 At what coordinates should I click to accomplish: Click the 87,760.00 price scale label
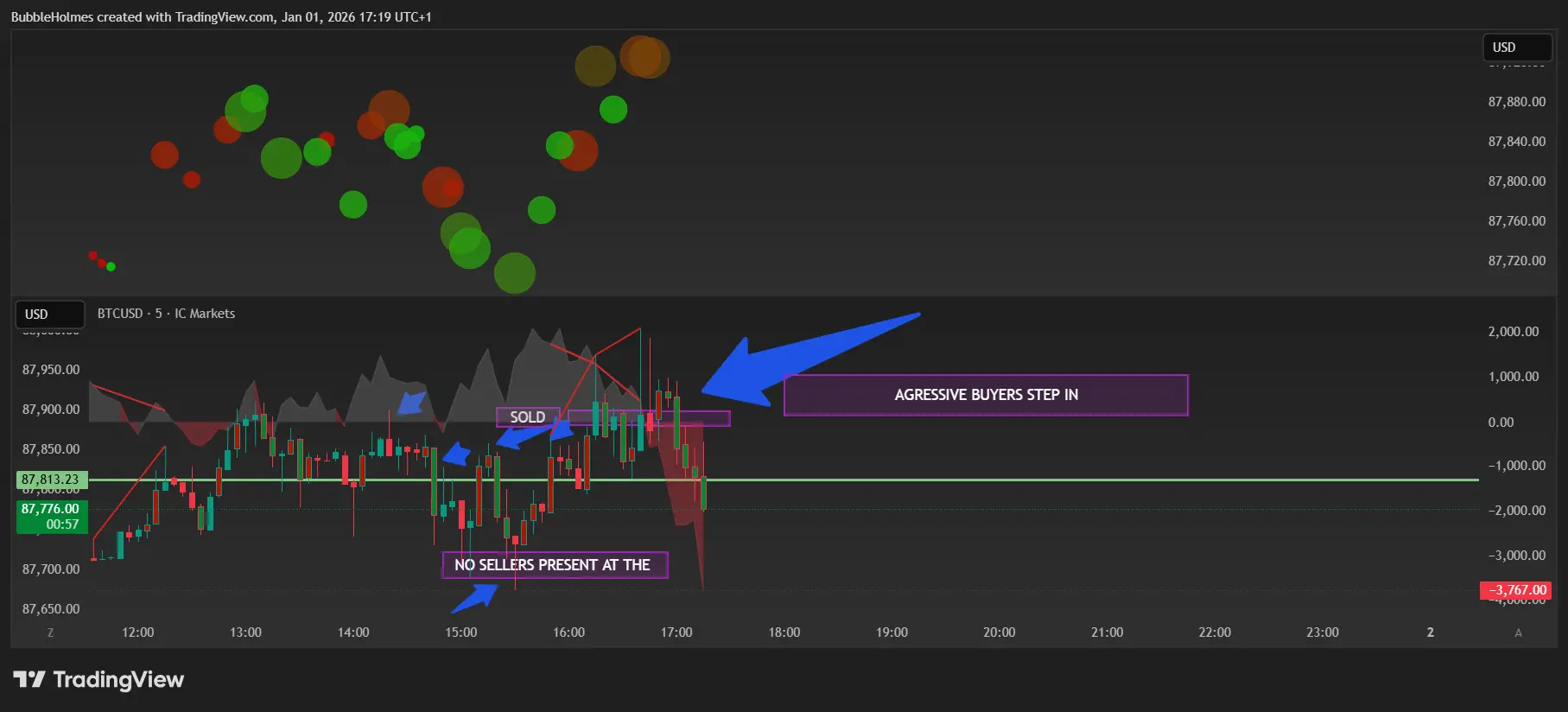point(1516,221)
